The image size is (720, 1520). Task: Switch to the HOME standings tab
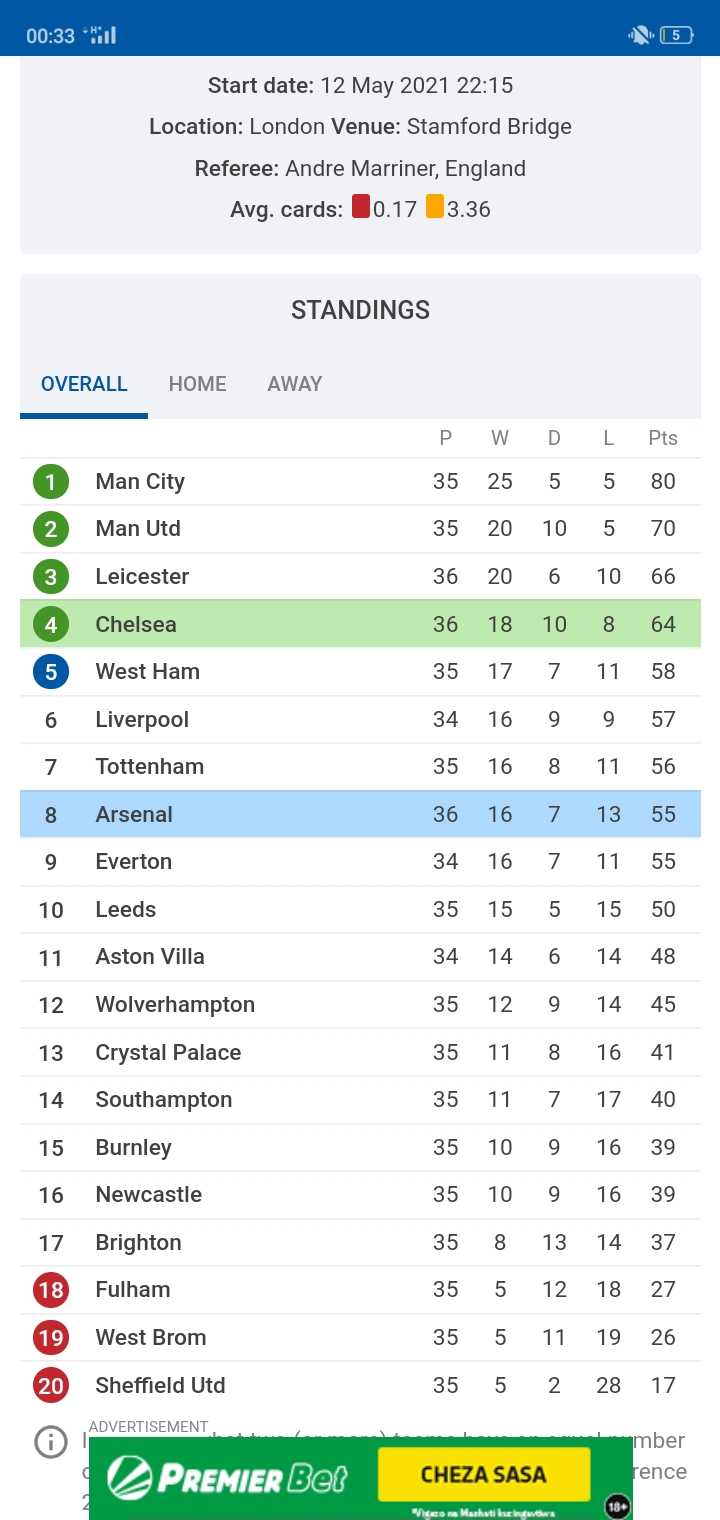[197, 384]
